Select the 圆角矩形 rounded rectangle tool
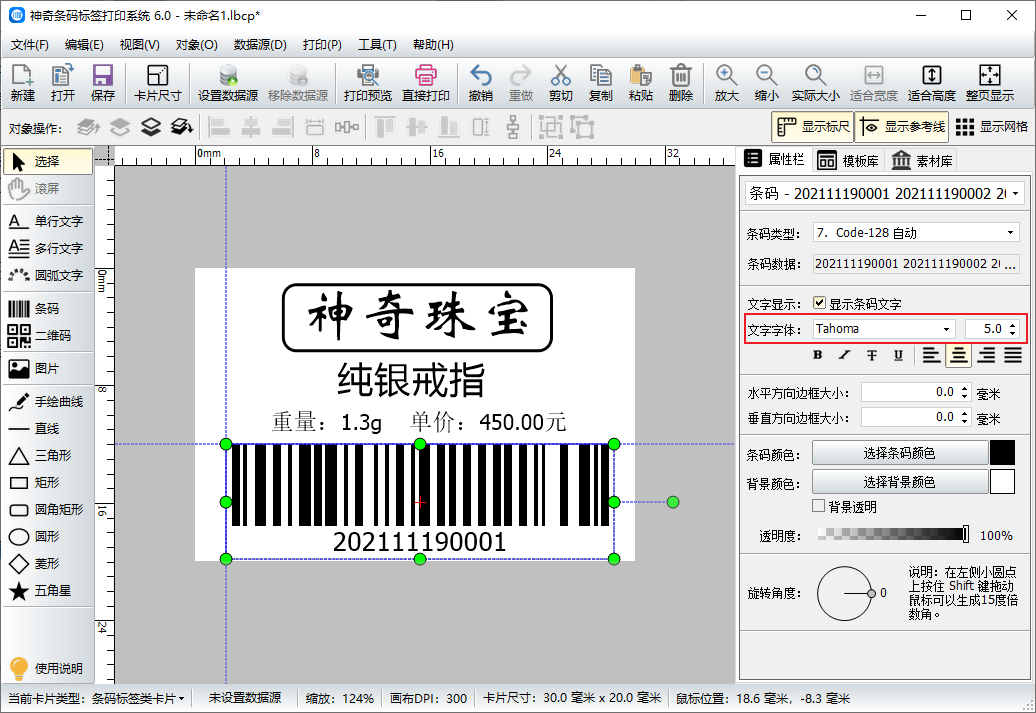The image size is (1036, 713). [47, 509]
